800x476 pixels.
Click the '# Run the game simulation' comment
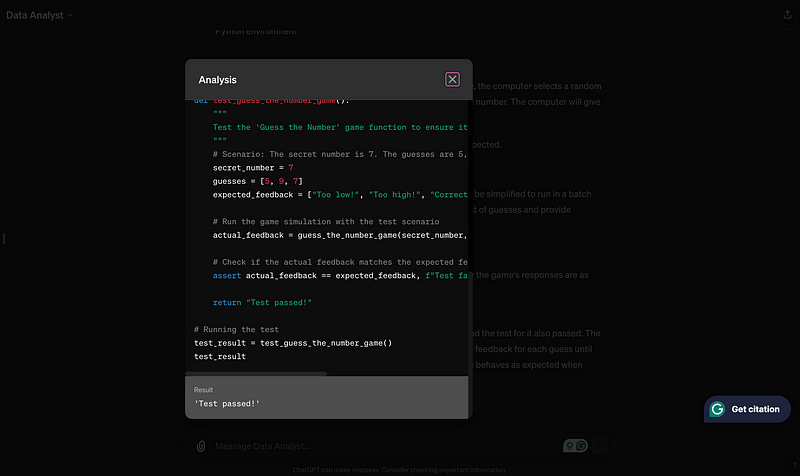[x=326, y=221]
